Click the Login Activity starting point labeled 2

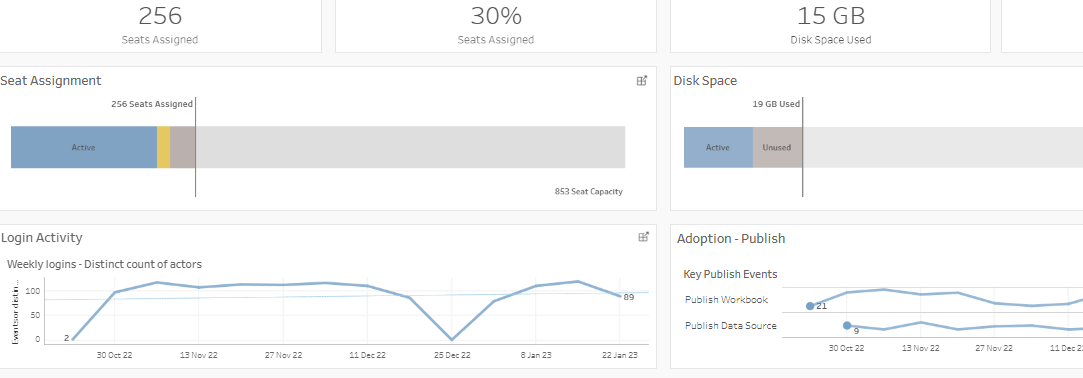click(x=73, y=339)
